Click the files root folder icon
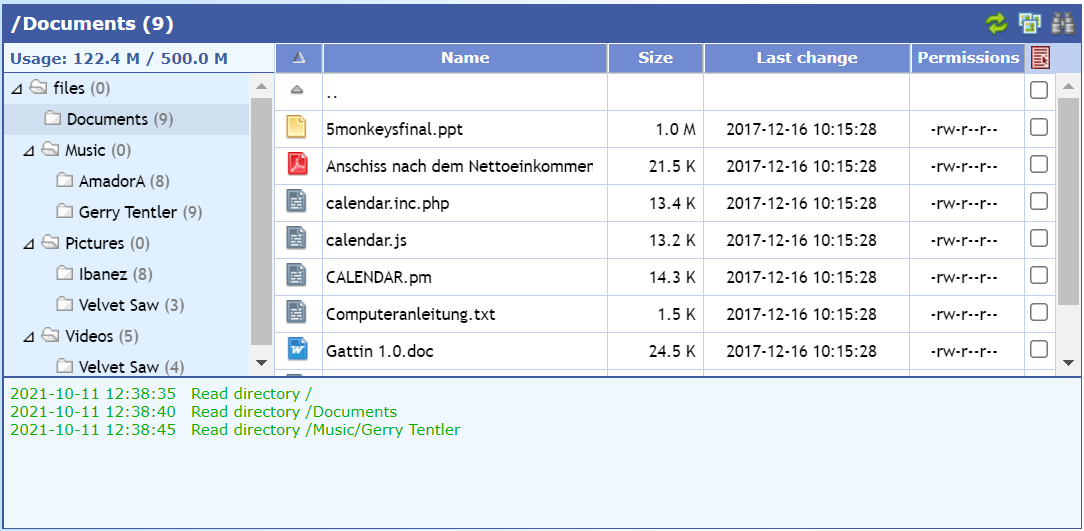The width and height of the screenshot is (1084, 531). [37, 88]
